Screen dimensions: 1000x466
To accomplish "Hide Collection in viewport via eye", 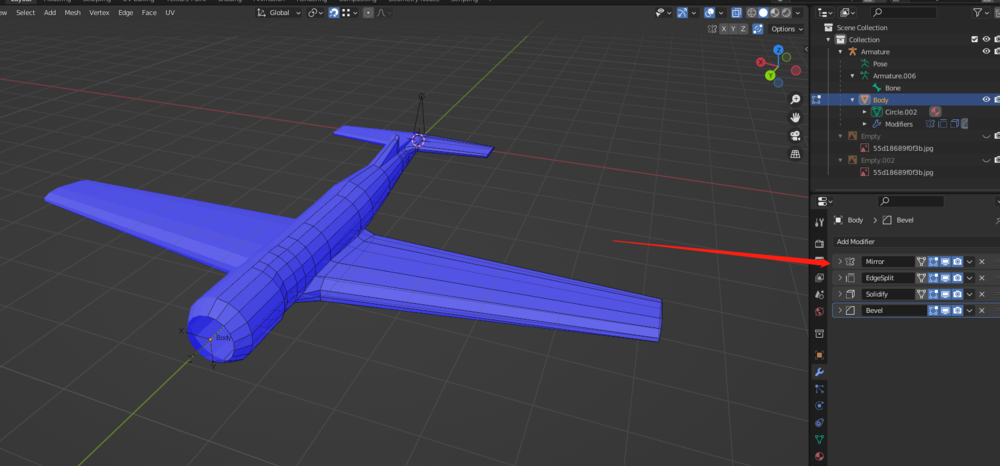I will click(x=986, y=40).
